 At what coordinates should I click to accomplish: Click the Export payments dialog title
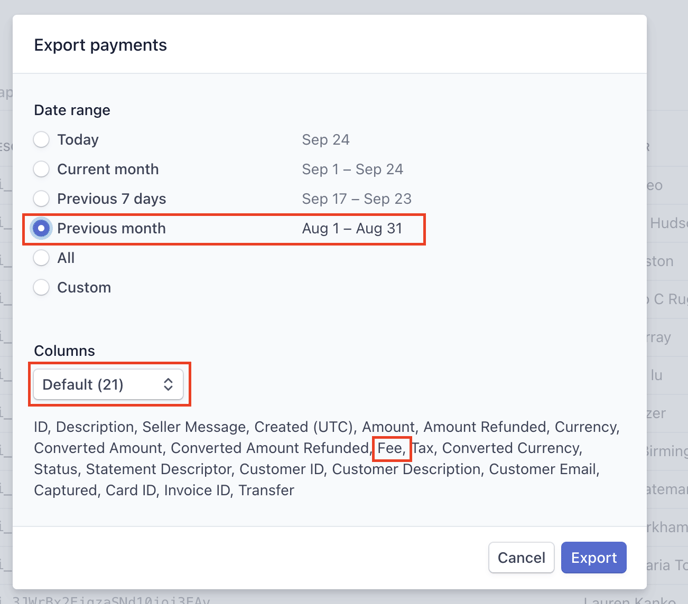coord(100,45)
